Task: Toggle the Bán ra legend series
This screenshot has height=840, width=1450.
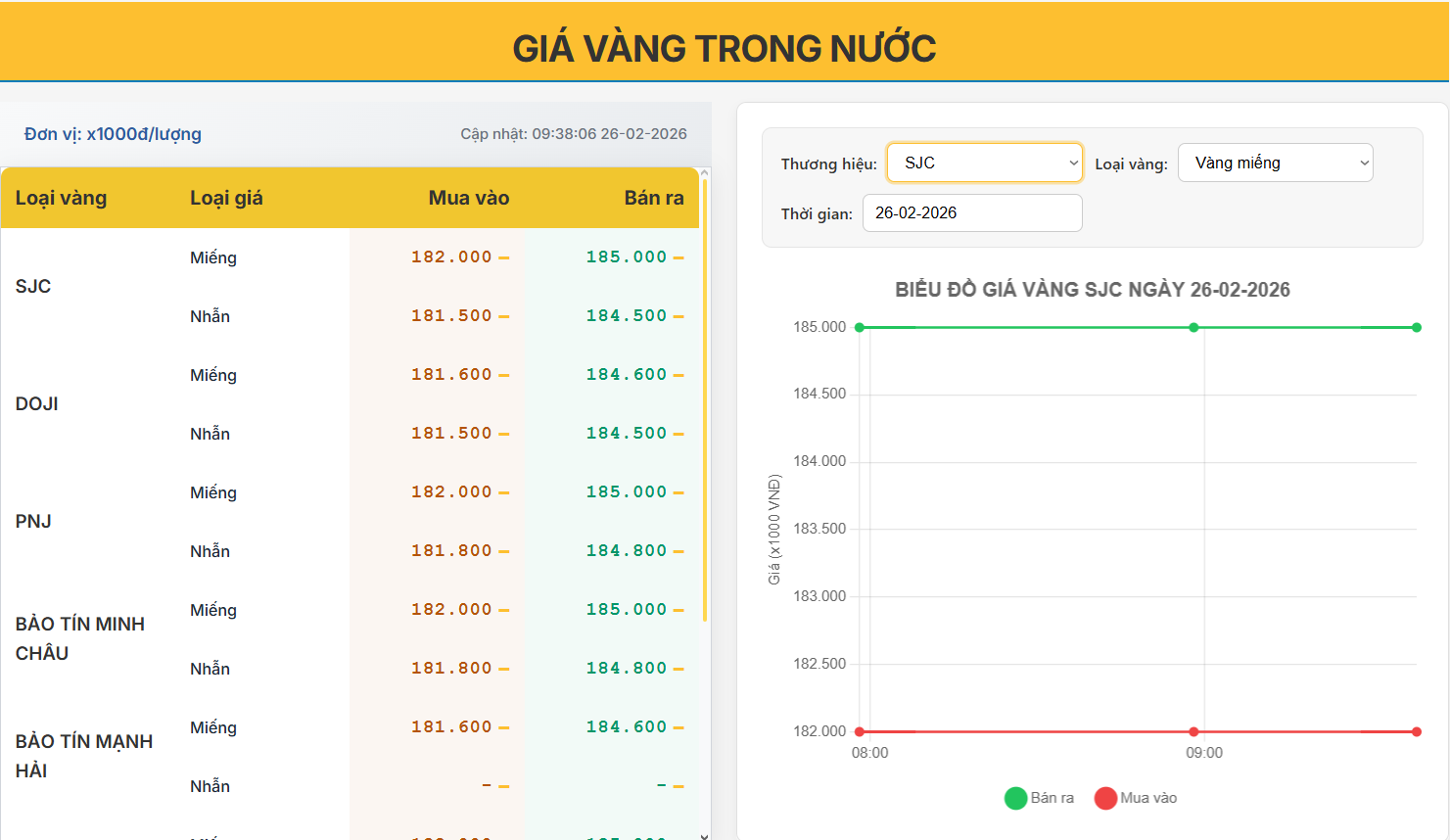Action: coord(1039,798)
